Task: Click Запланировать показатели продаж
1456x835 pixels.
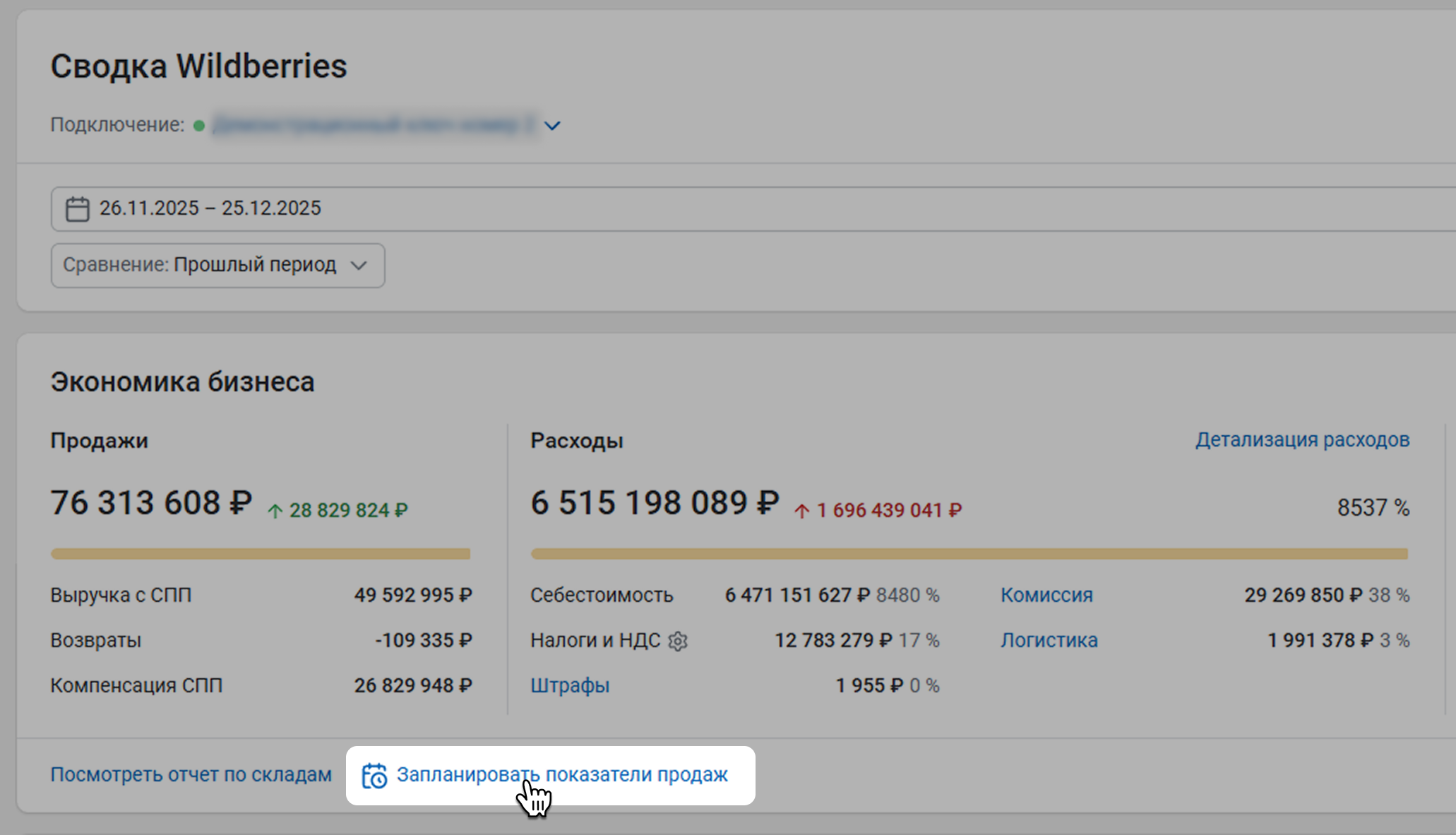Action: click(x=561, y=774)
